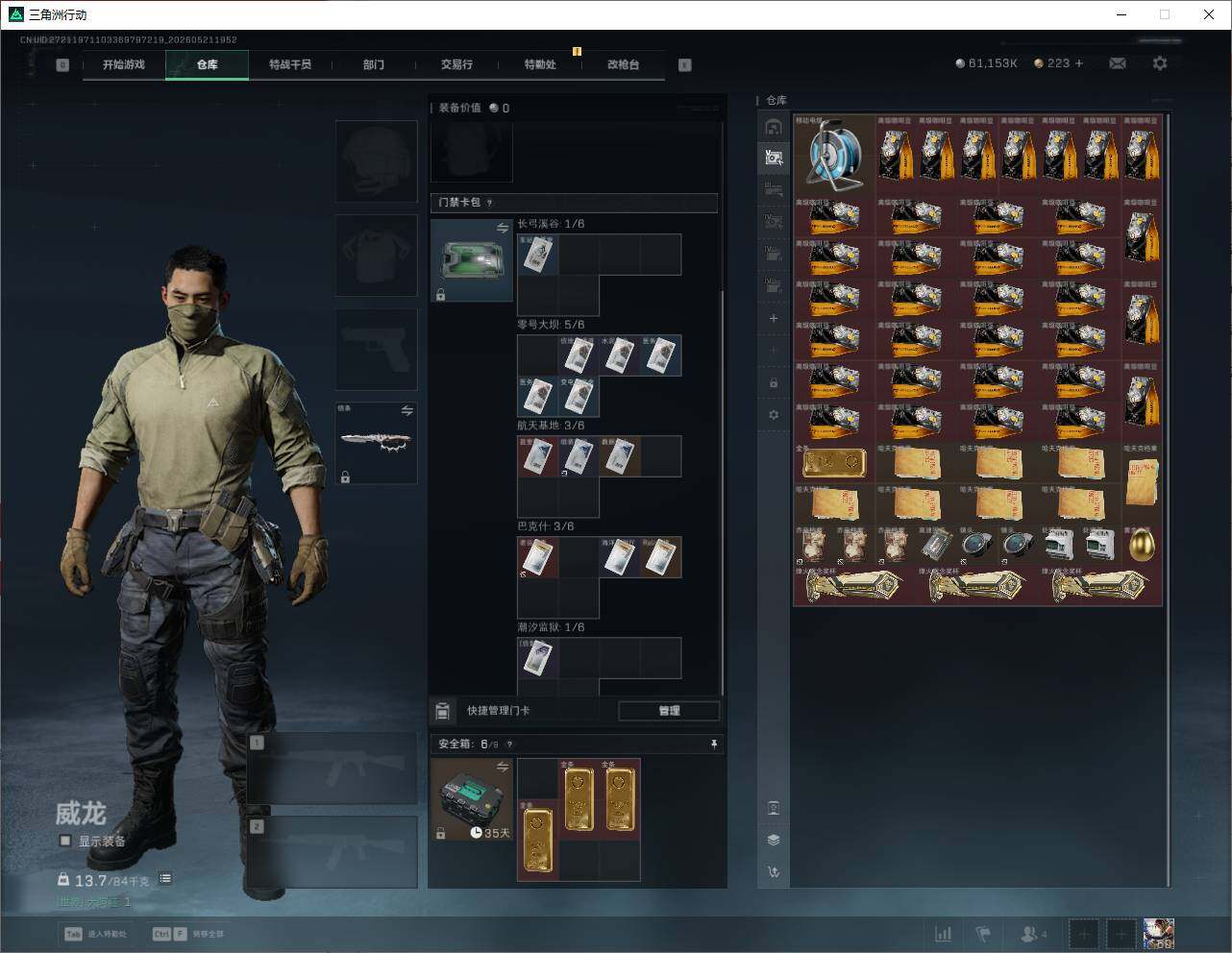Select the 长弓溪谷 keycard
Viewport: 1232px width, 953px height.
click(538, 255)
